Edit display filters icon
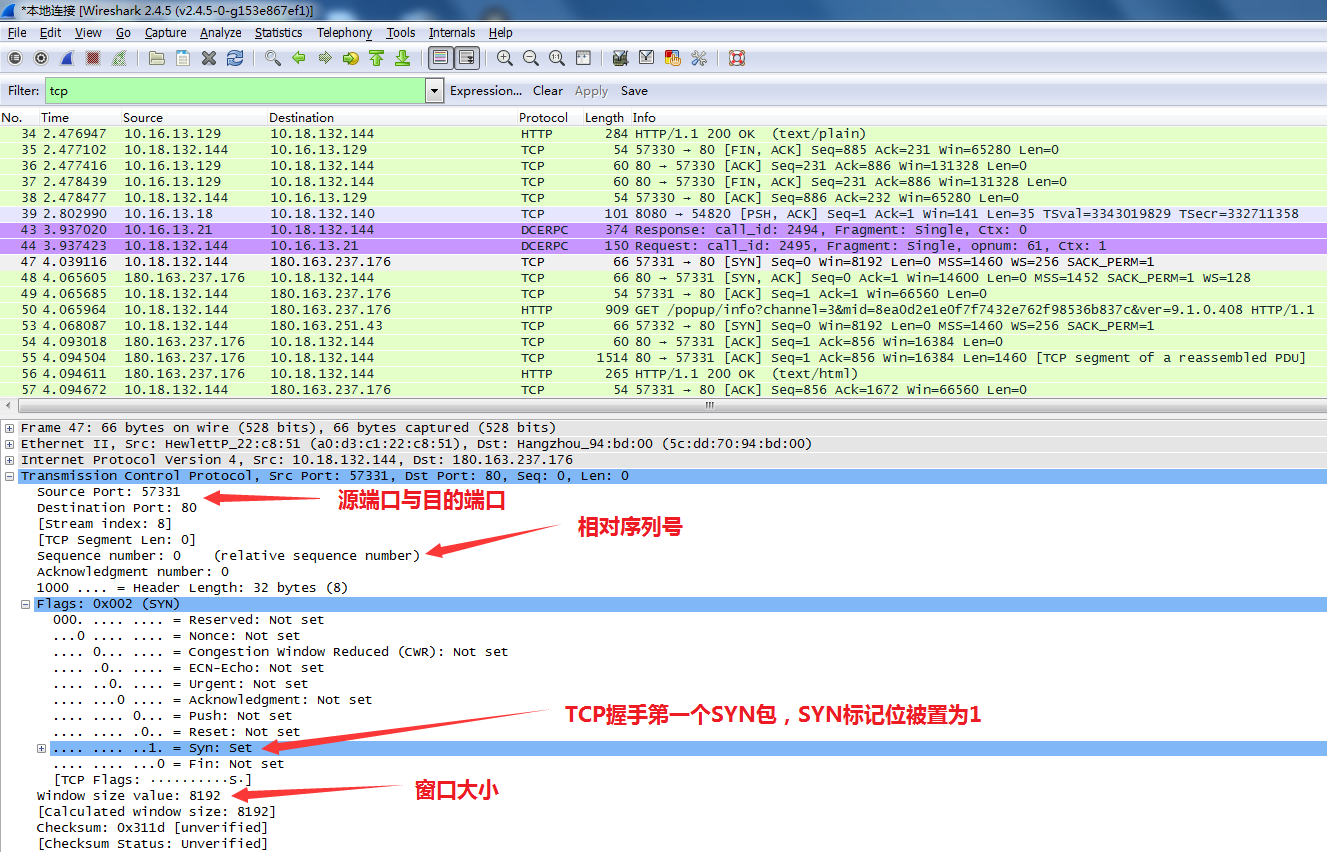1327x852 pixels. [x=646, y=58]
